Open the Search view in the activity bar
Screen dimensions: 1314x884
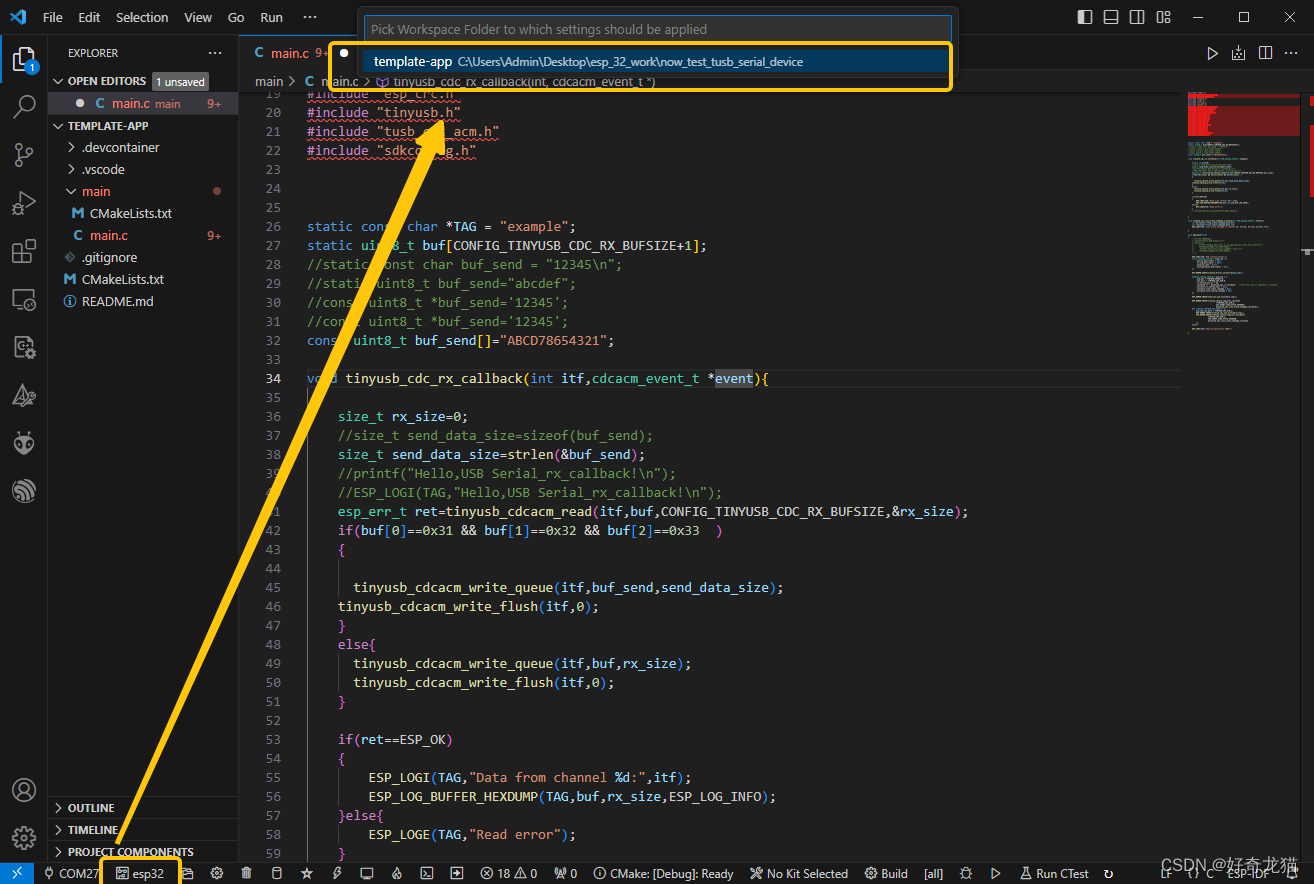point(24,107)
